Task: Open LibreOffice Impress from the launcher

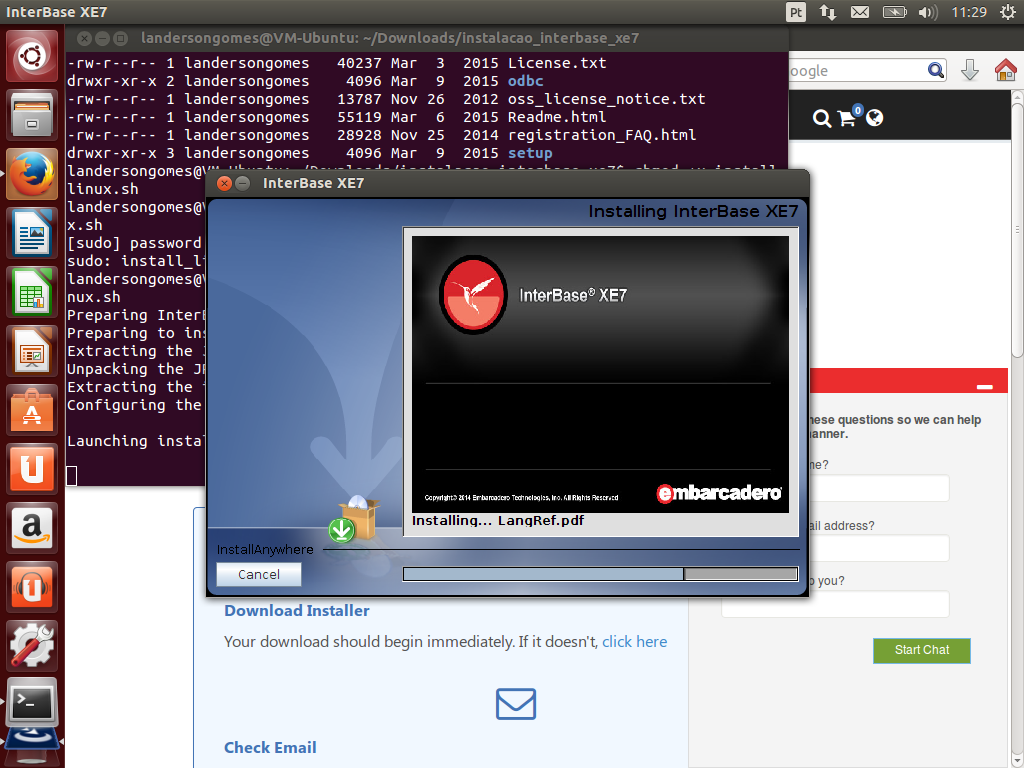Action: point(32,350)
